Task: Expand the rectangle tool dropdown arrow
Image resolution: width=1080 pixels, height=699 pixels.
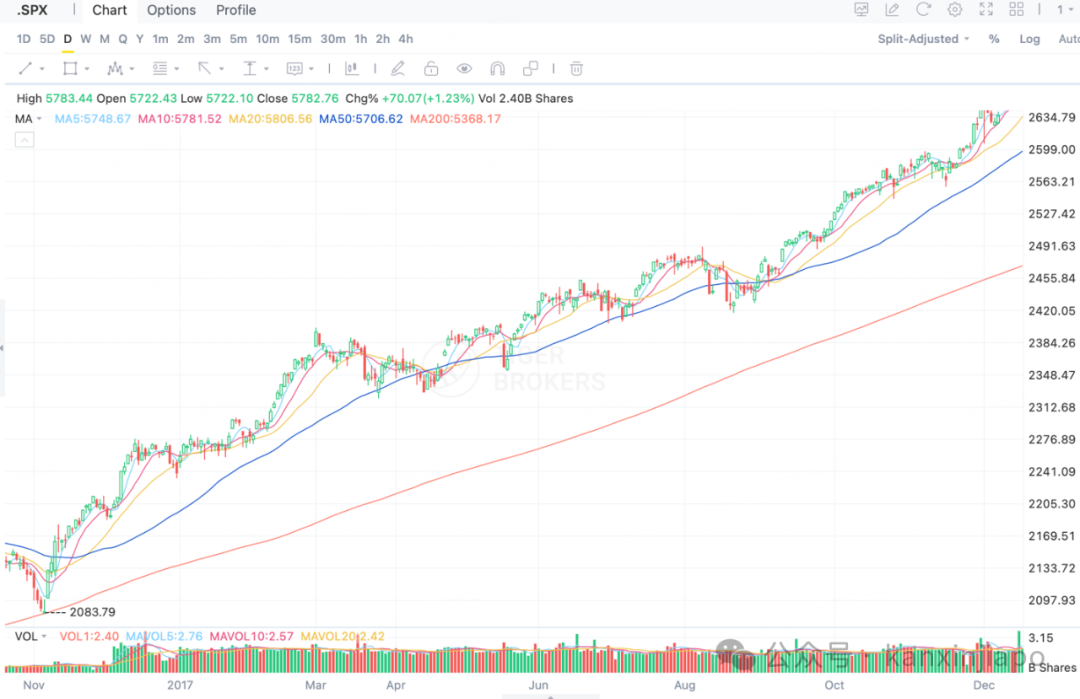Action: [x=87, y=69]
